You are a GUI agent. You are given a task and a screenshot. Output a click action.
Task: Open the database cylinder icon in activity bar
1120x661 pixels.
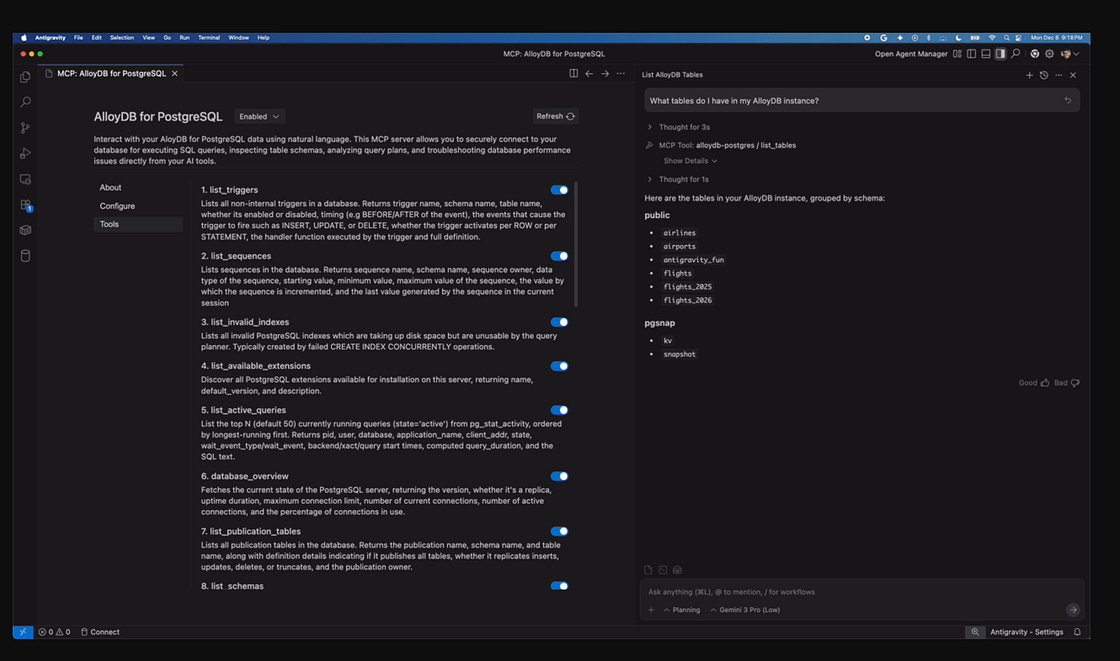pos(25,256)
